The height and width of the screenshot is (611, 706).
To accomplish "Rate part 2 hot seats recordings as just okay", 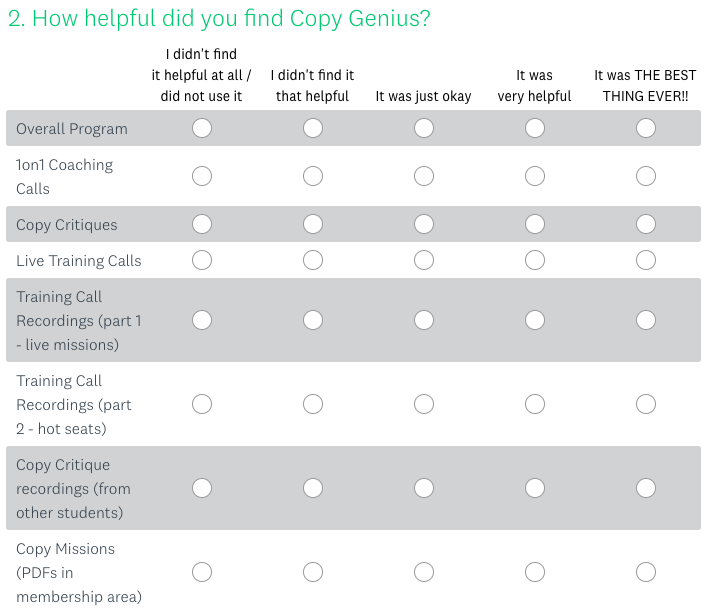I will [x=424, y=404].
